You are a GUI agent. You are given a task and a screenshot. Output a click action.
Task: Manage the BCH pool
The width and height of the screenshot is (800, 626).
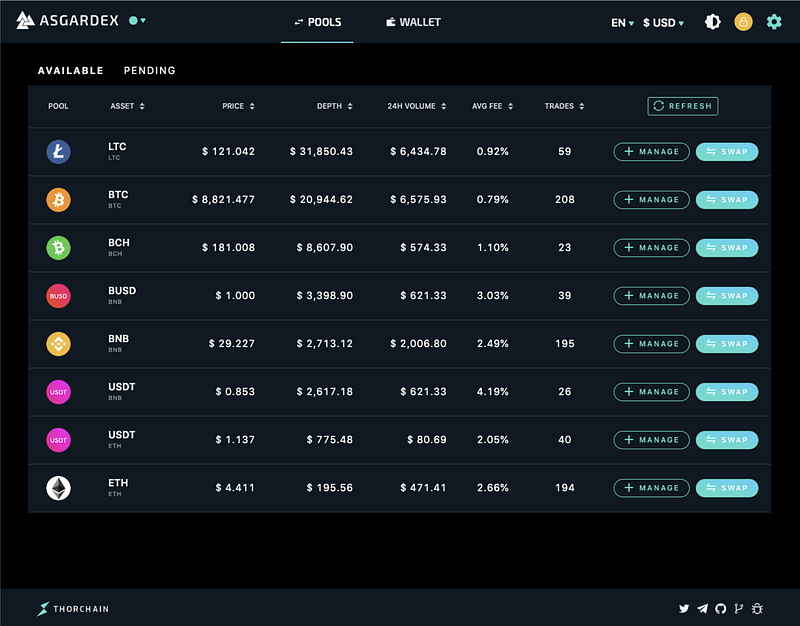coord(651,247)
